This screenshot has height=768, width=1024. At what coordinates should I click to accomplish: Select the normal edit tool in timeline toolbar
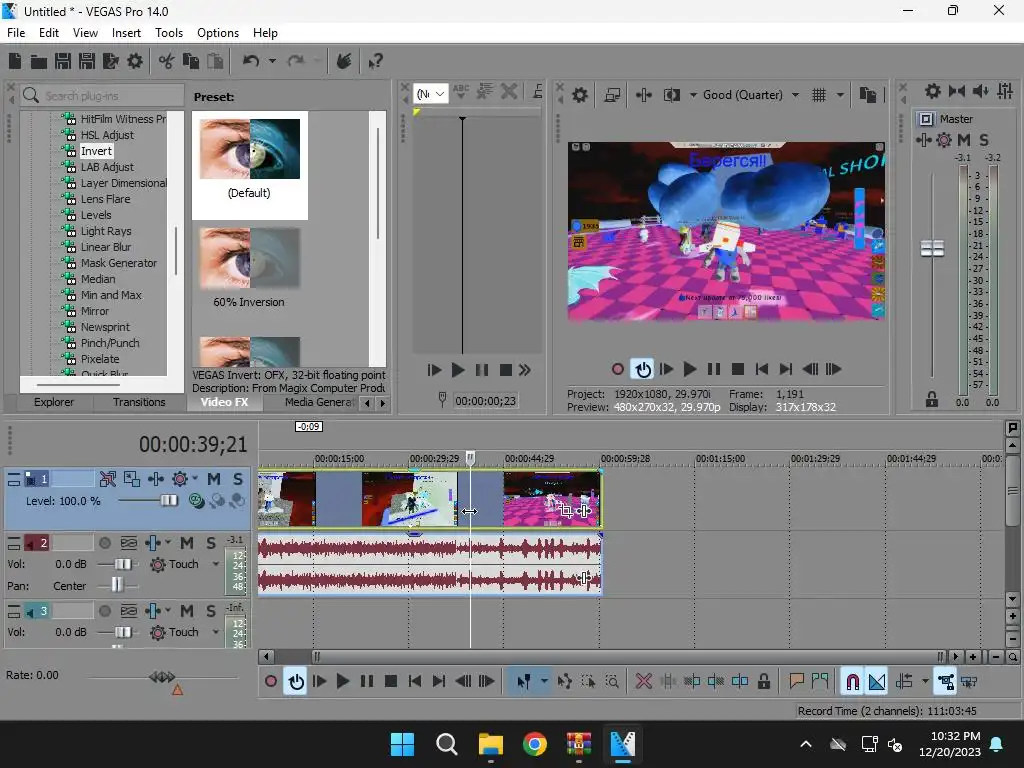click(524, 681)
